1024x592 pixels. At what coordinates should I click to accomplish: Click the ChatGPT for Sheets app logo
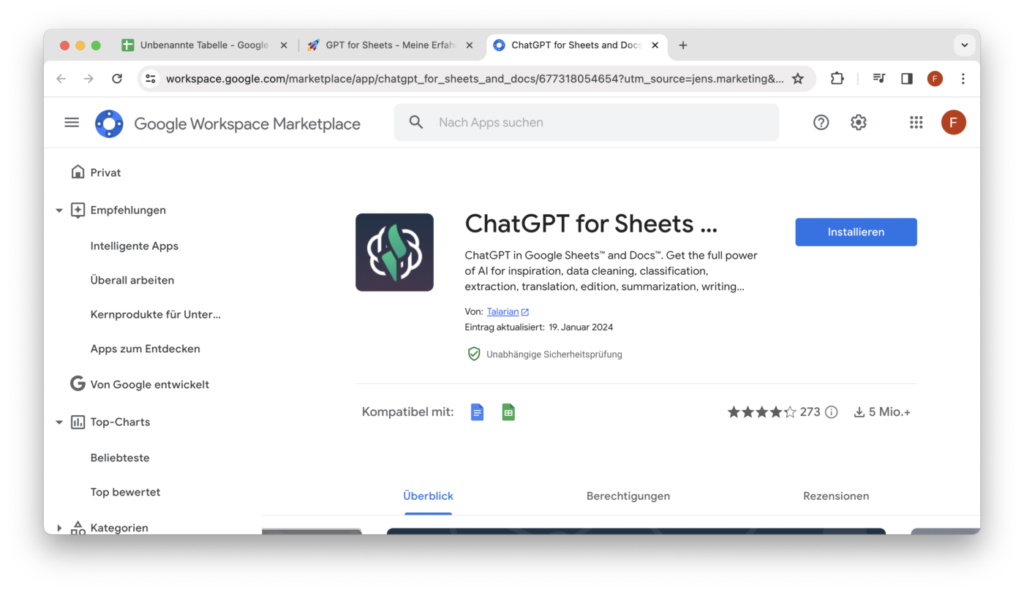394,252
